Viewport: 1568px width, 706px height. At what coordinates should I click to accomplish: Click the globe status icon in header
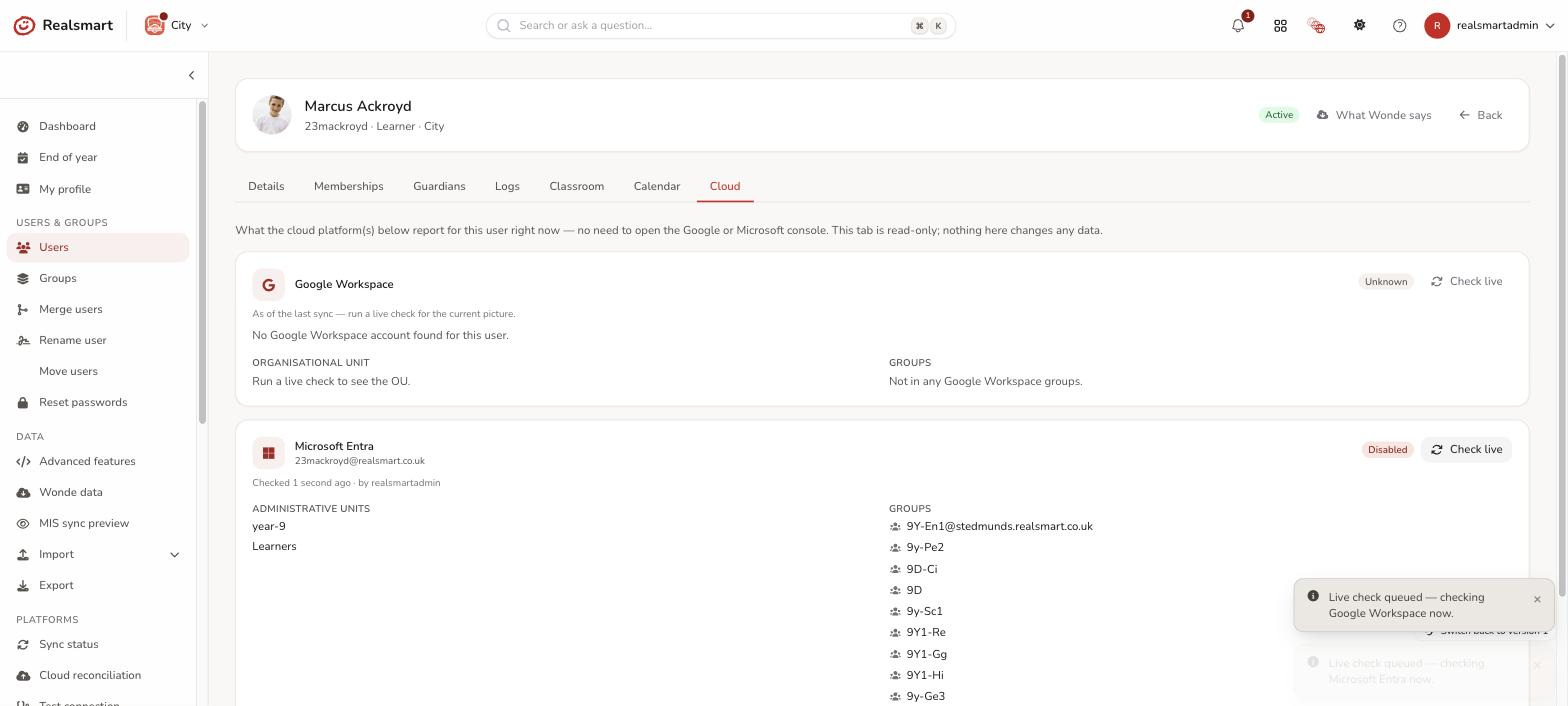tap(1316, 26)
